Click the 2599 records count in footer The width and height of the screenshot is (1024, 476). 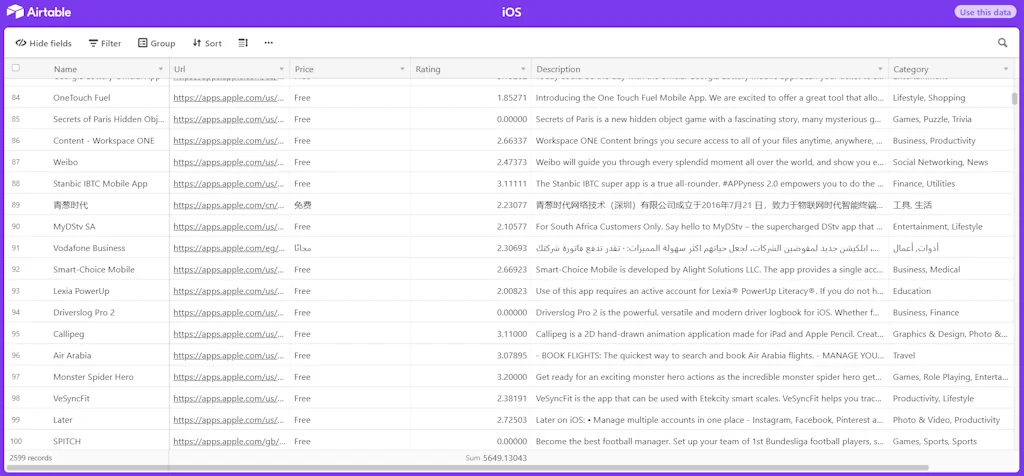[x=31, y=458]
